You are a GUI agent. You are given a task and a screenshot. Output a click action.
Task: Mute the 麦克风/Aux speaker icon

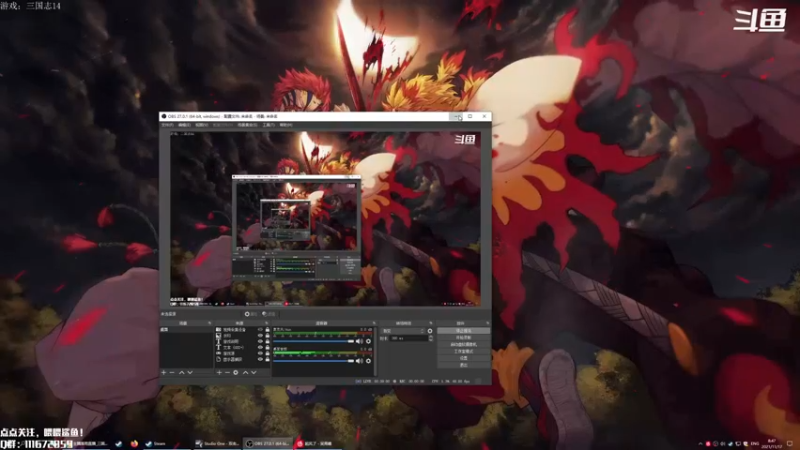pos(359,341)
